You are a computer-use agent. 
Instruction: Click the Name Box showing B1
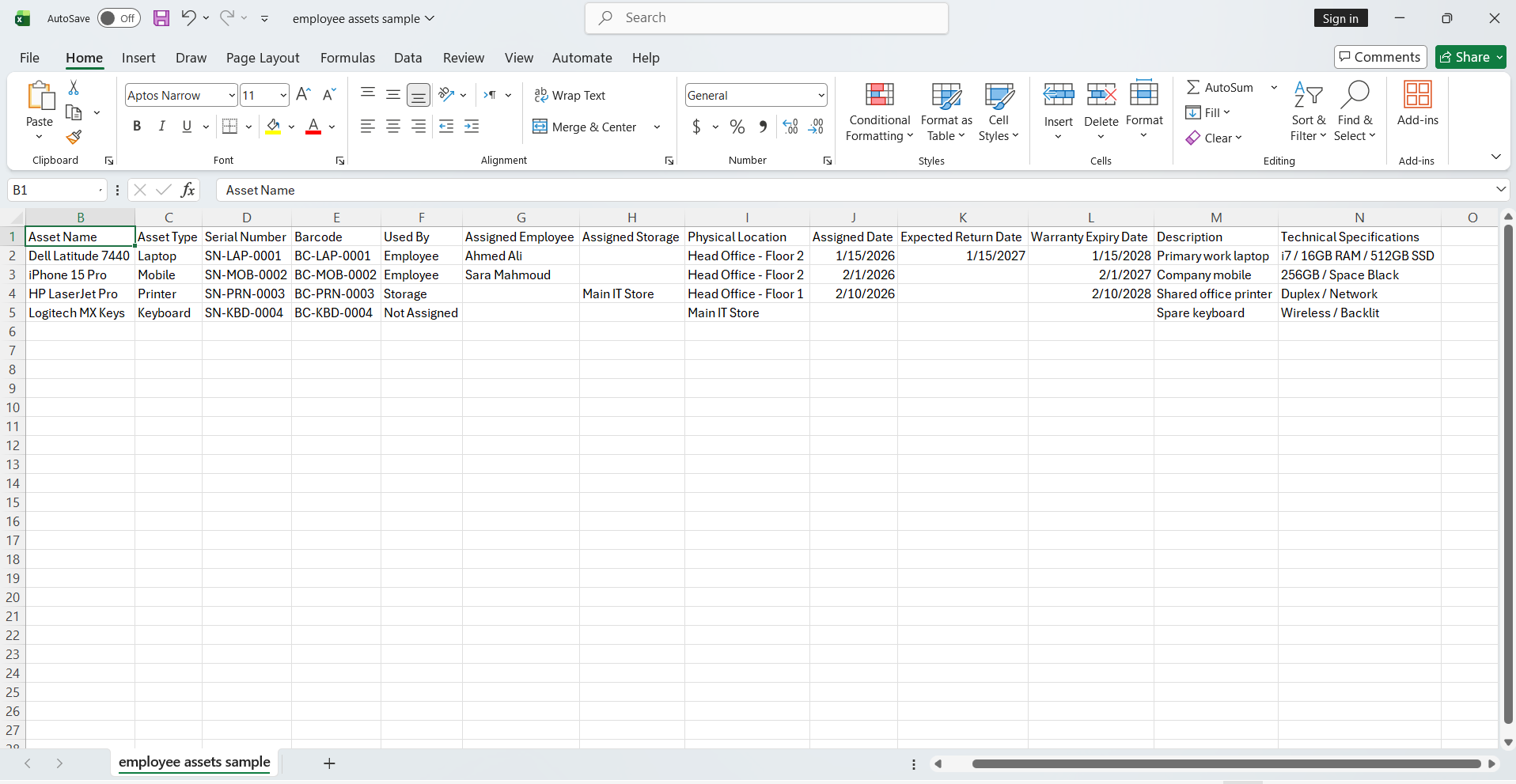(56, 190)
